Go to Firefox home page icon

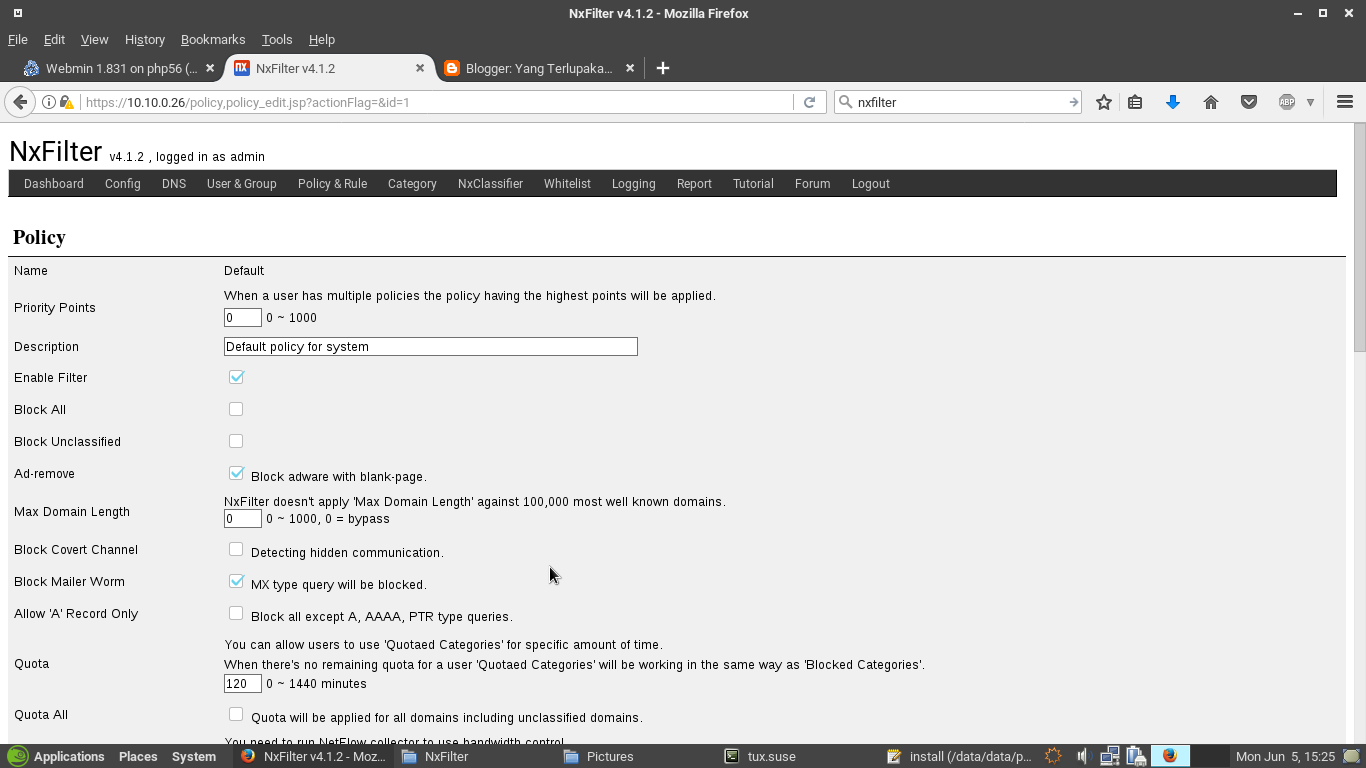1211,102
